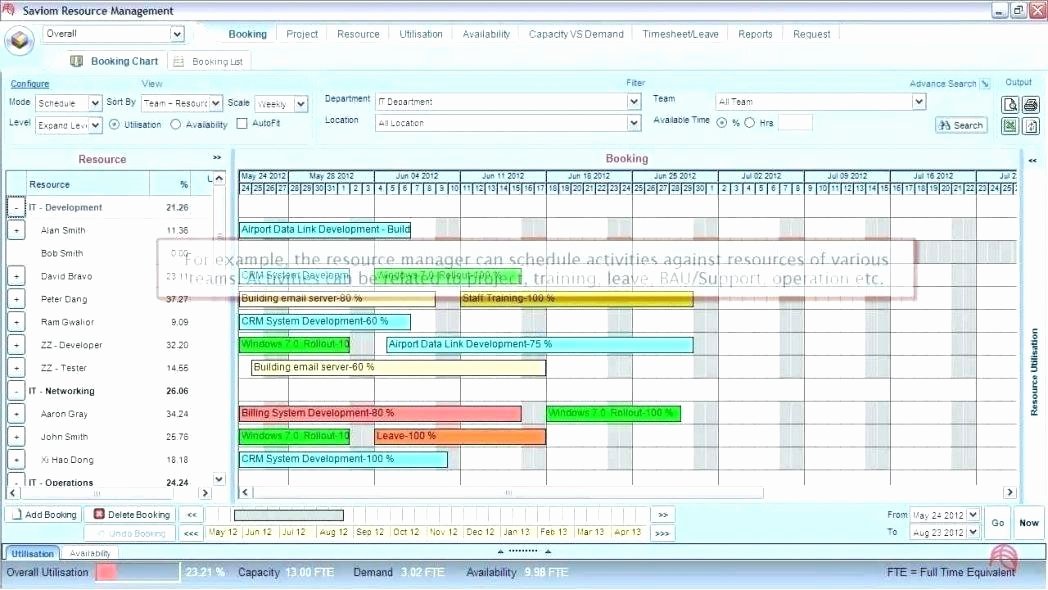1048x590 pixels.
Task: Open the Sort By dropdown
Action: point(215,103)
